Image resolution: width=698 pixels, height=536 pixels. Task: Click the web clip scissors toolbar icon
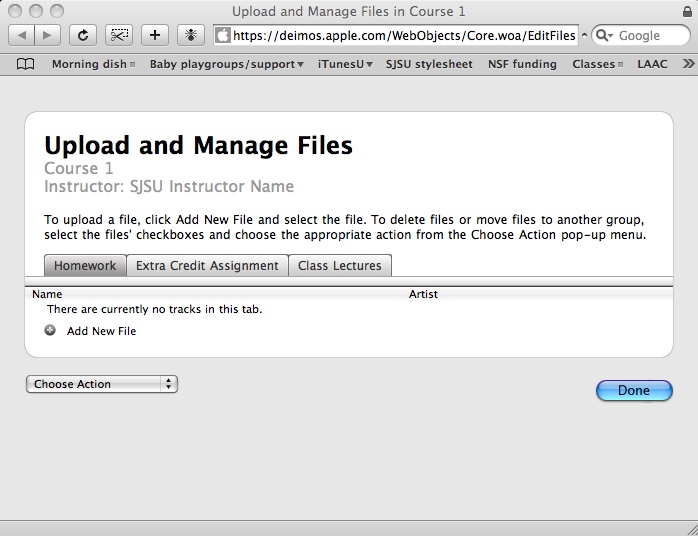click(120, 35)
